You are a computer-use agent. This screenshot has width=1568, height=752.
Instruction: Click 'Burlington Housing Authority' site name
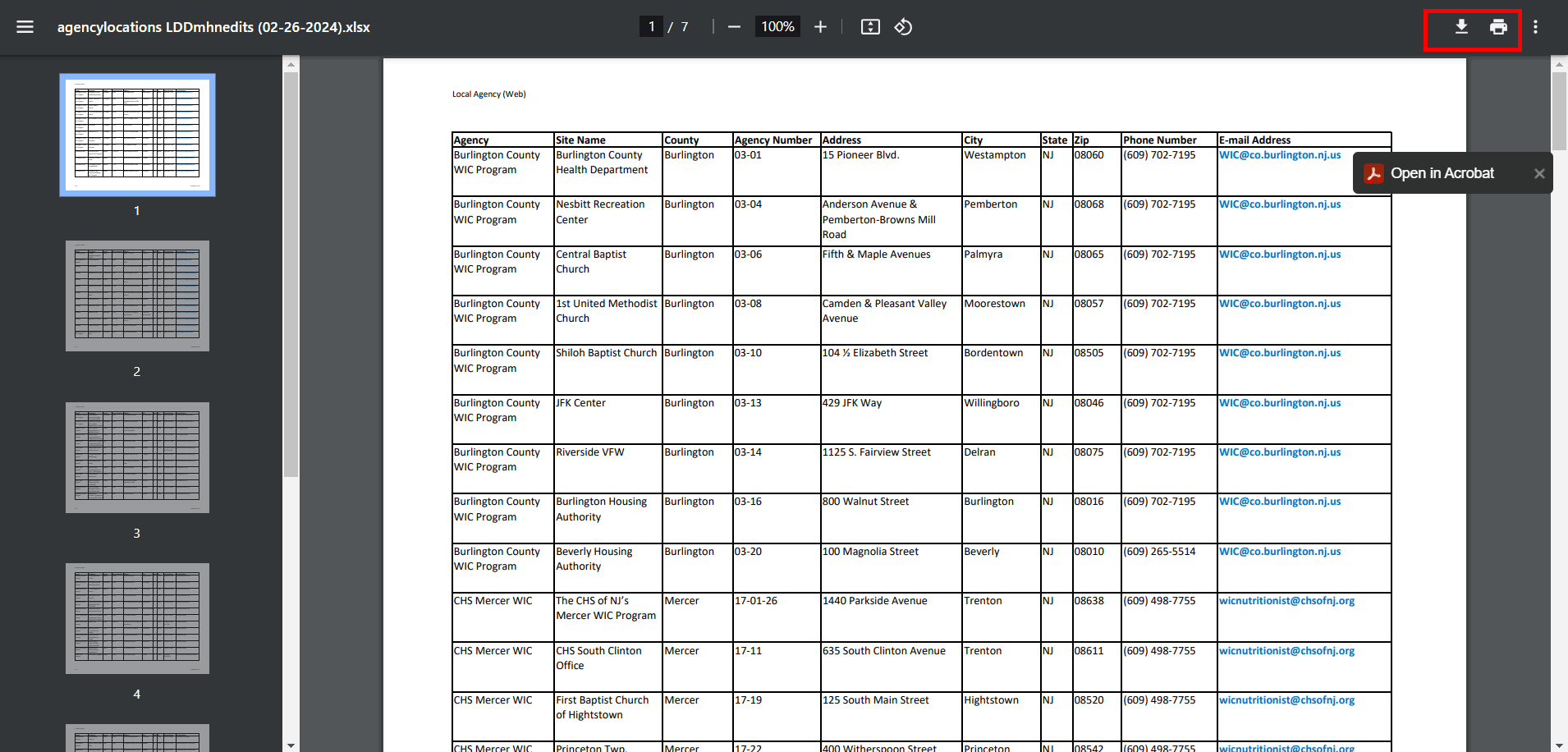click(602, 509)
